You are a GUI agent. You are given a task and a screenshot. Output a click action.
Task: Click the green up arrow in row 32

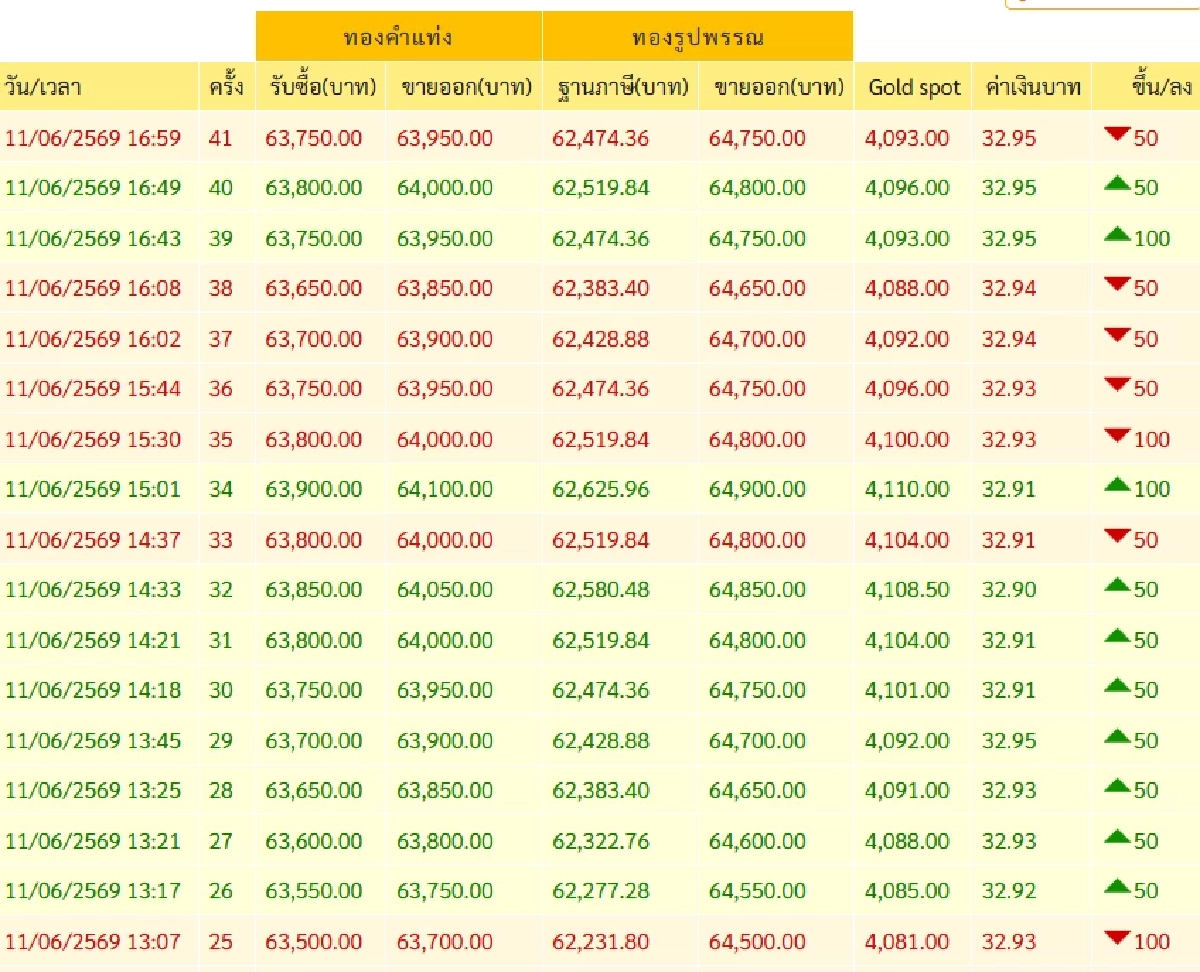[x=1117, y=586]
